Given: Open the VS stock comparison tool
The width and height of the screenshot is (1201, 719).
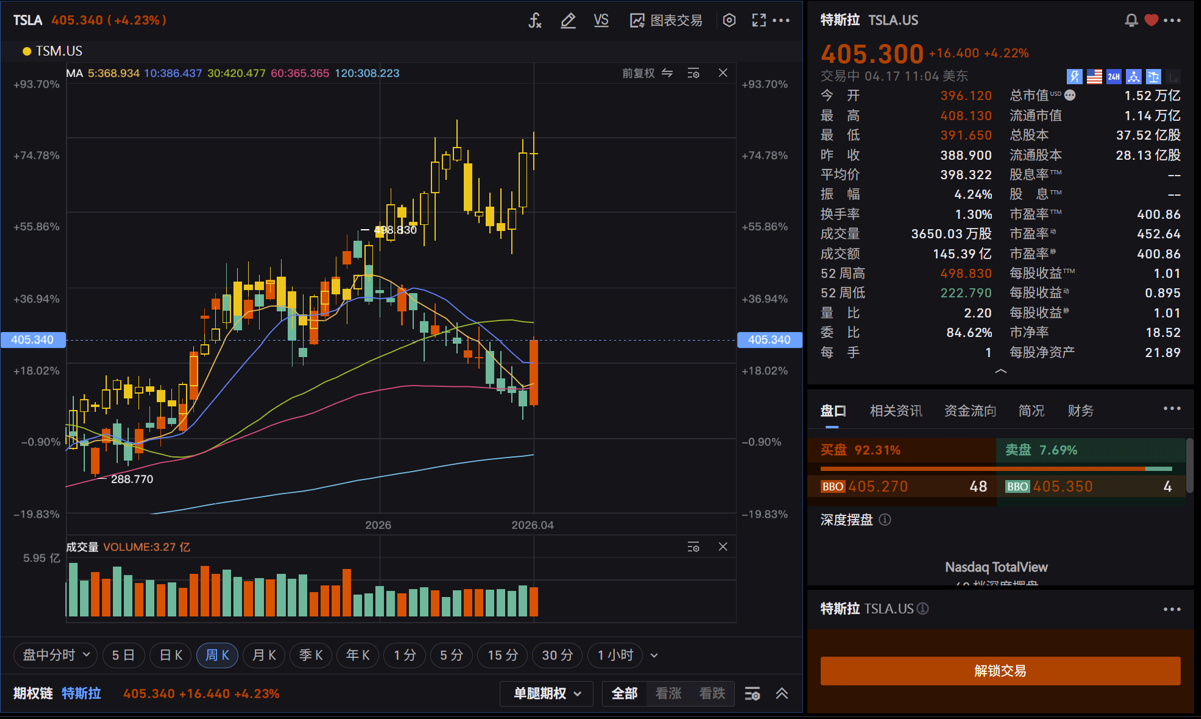Looking at the screenshot, I should click(x=601, y=20).
